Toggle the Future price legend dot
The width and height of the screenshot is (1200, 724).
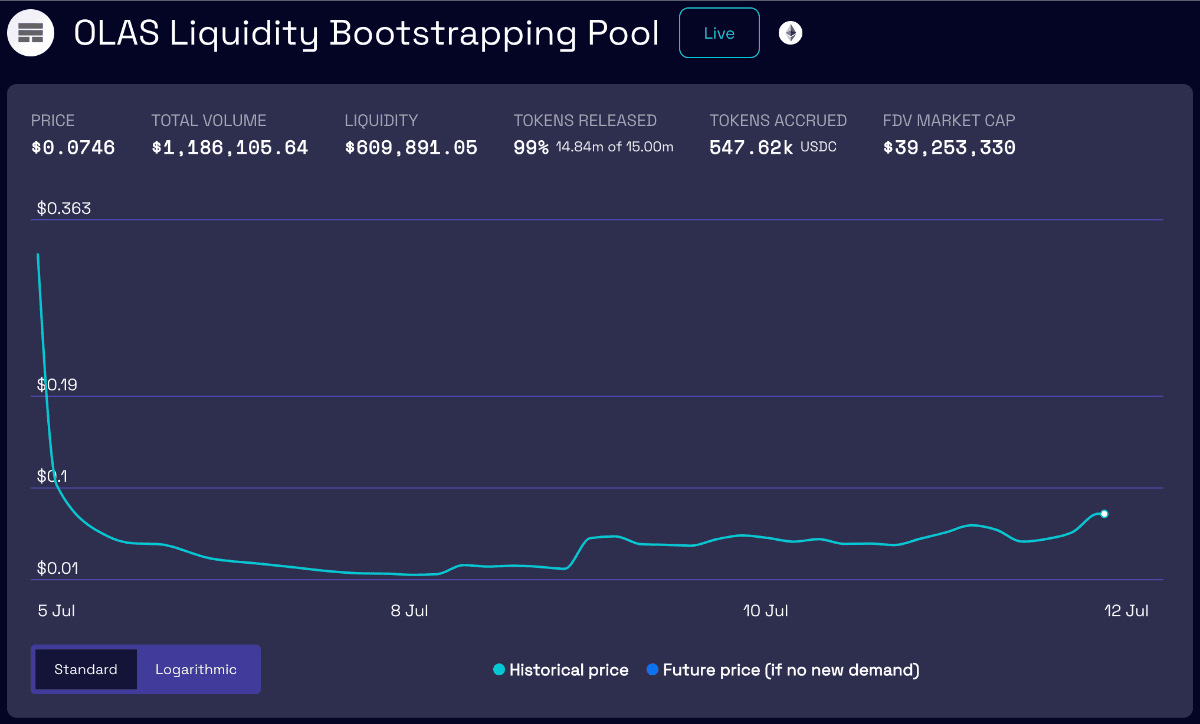[653, 670]
